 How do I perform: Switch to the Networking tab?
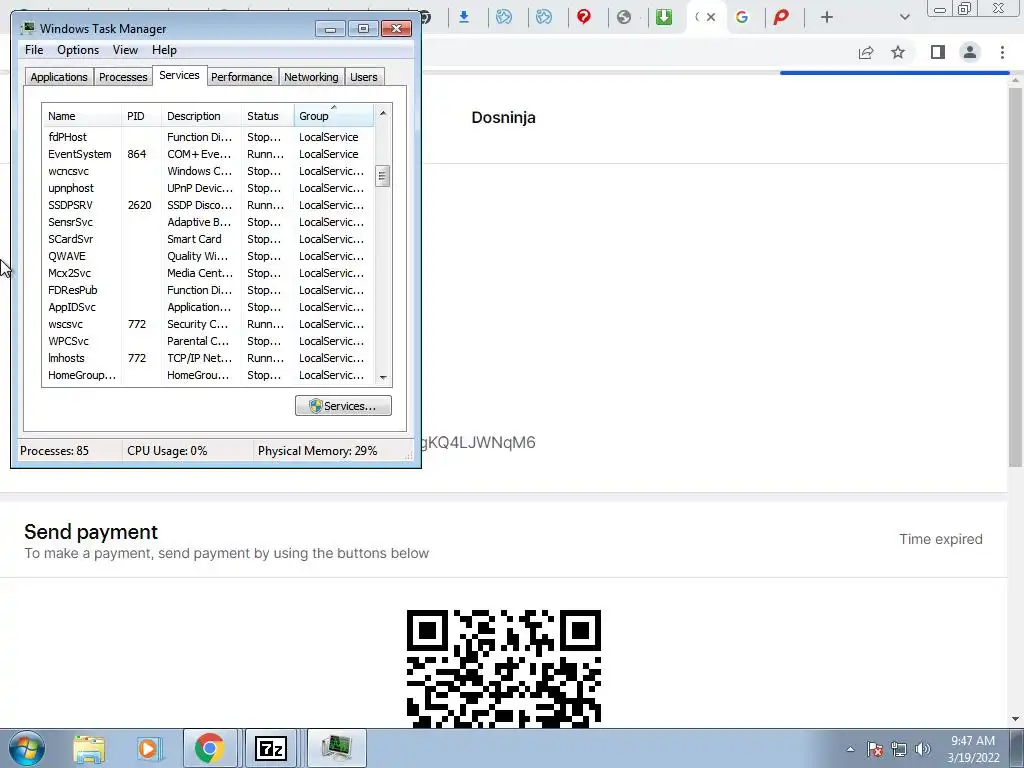[311, 77]
